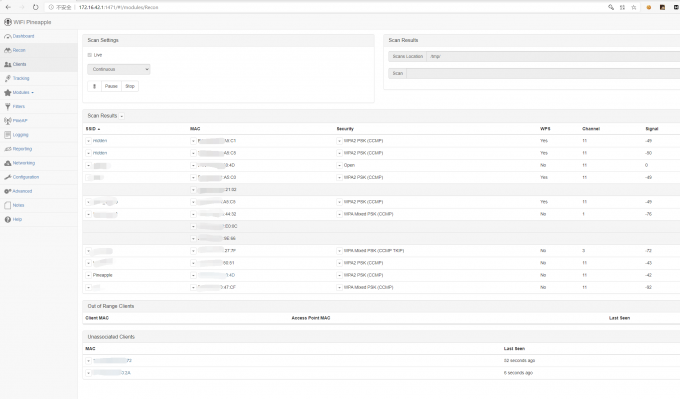Click the Modules star icon

(7, 92)
